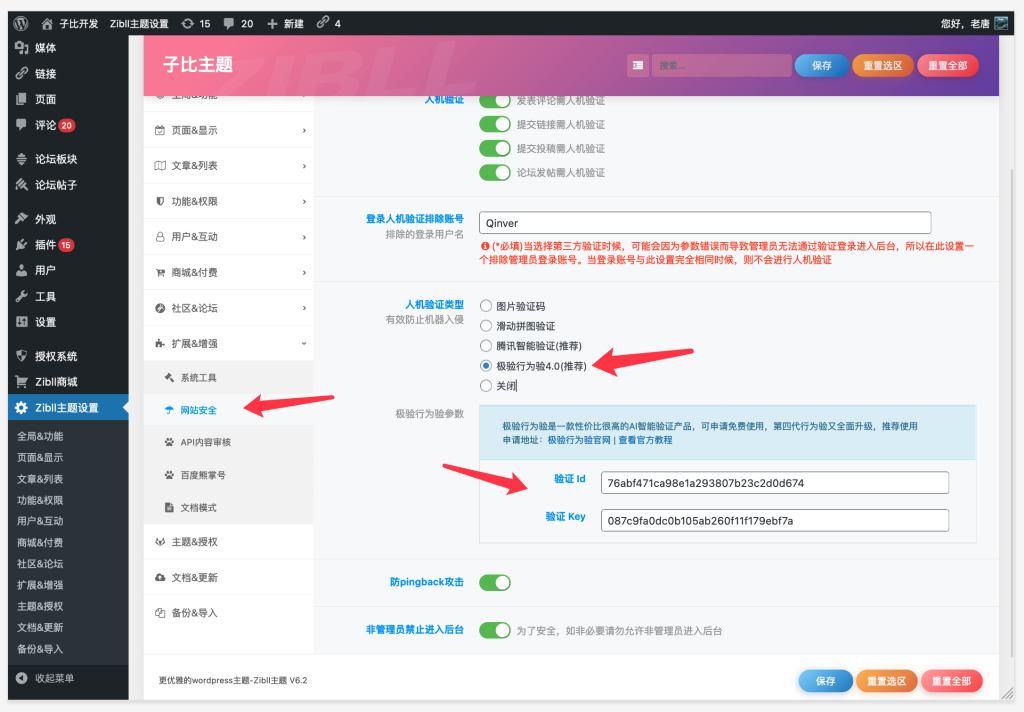This screenshot has height=712, width=1024.
Task: Click the 媒体 media icon
Action: [x=22, y=47]
